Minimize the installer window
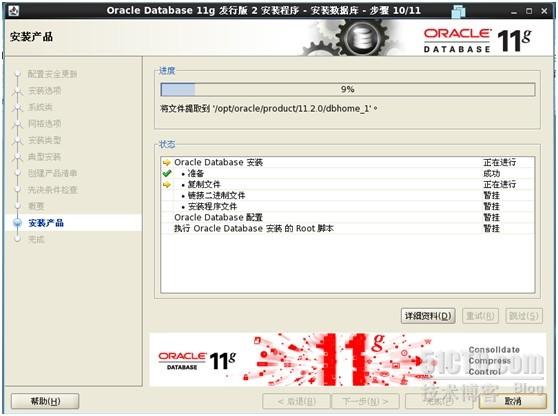 coord(514,11)
